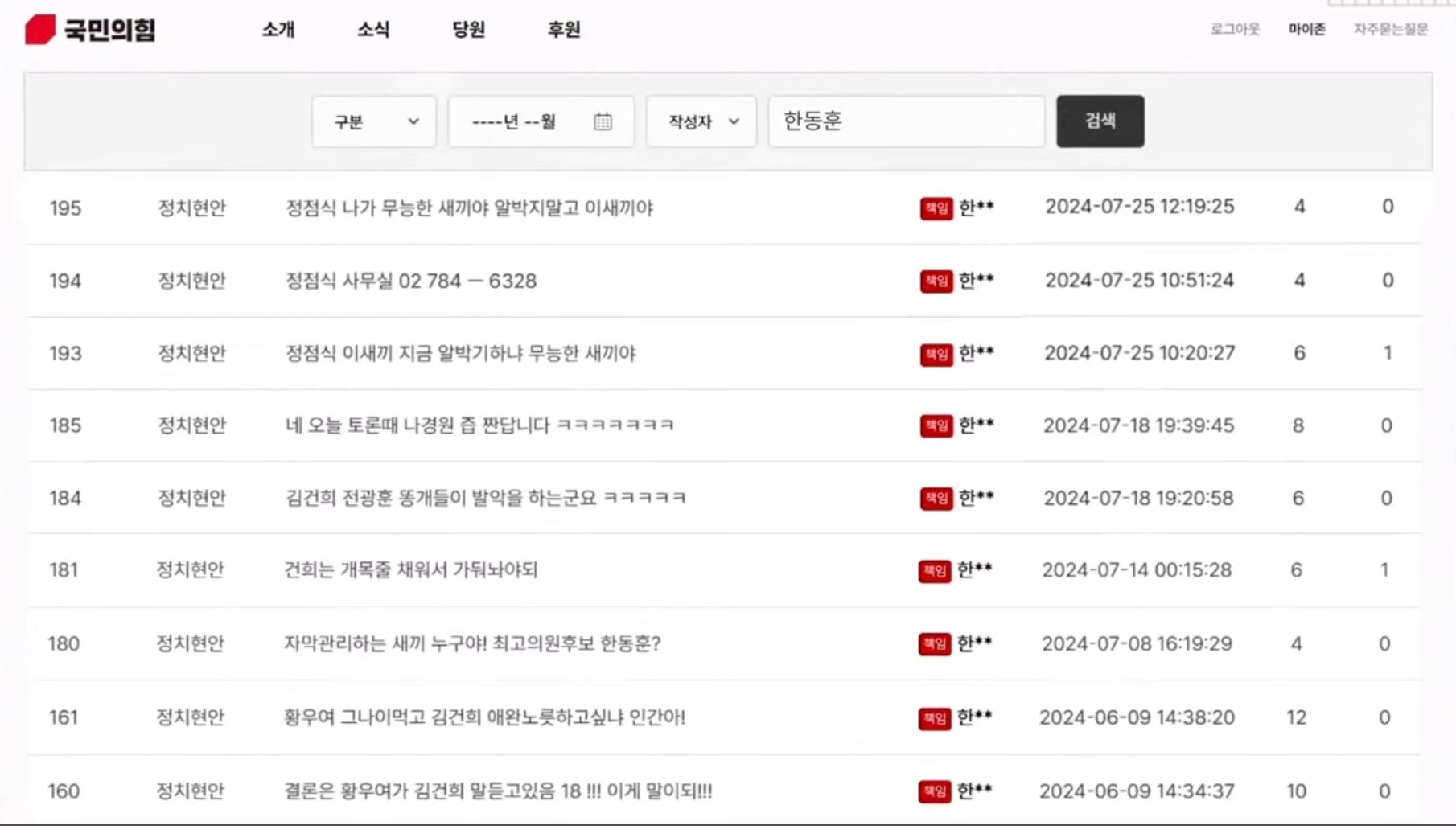Click author 한** in row 185

pyautogui.click(x=977, y=425)
